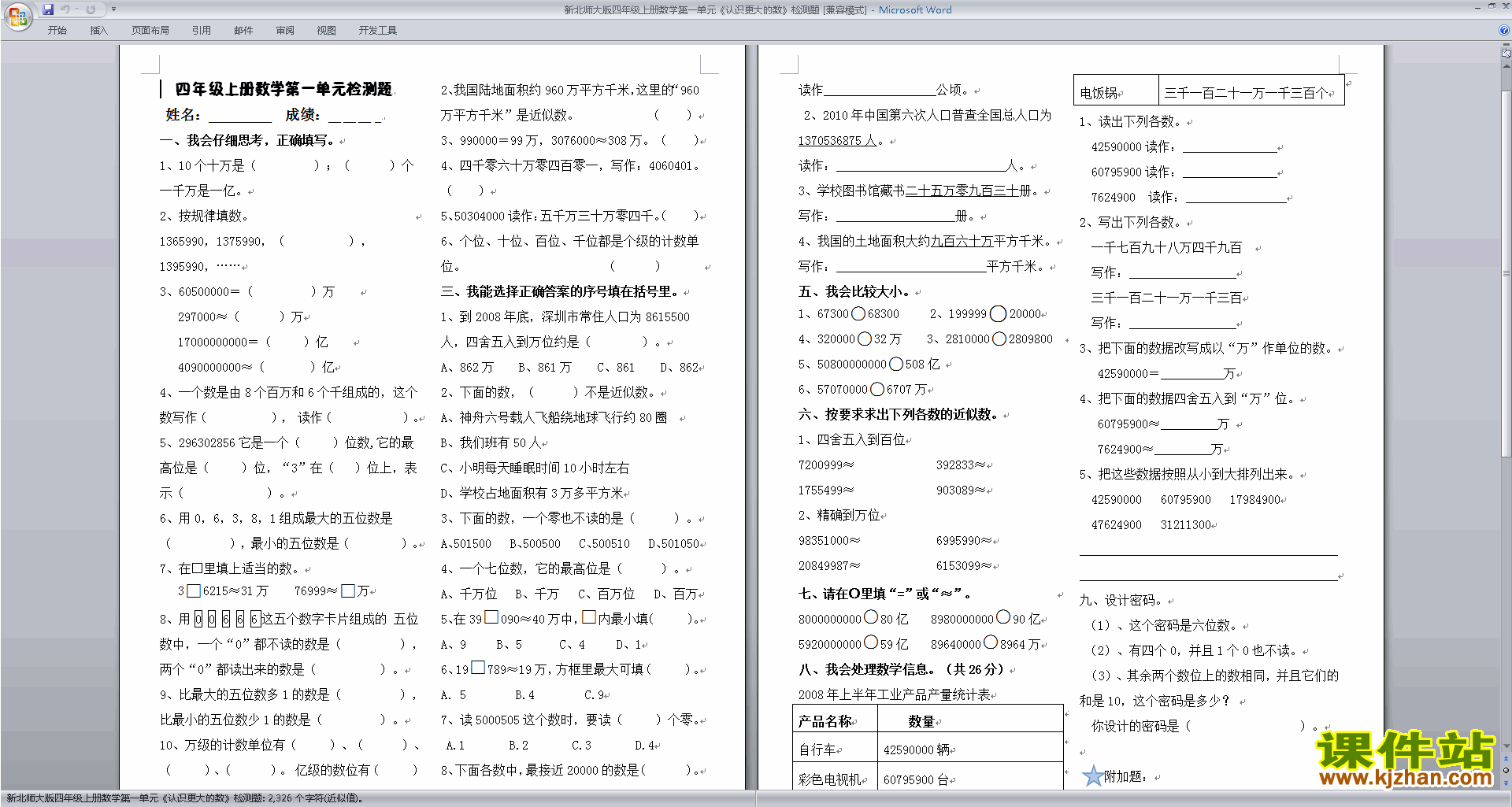The height and width of the screenshot is (807, 1512).
Task: Click the table header cell 产品名称
Action: (835, 720)
